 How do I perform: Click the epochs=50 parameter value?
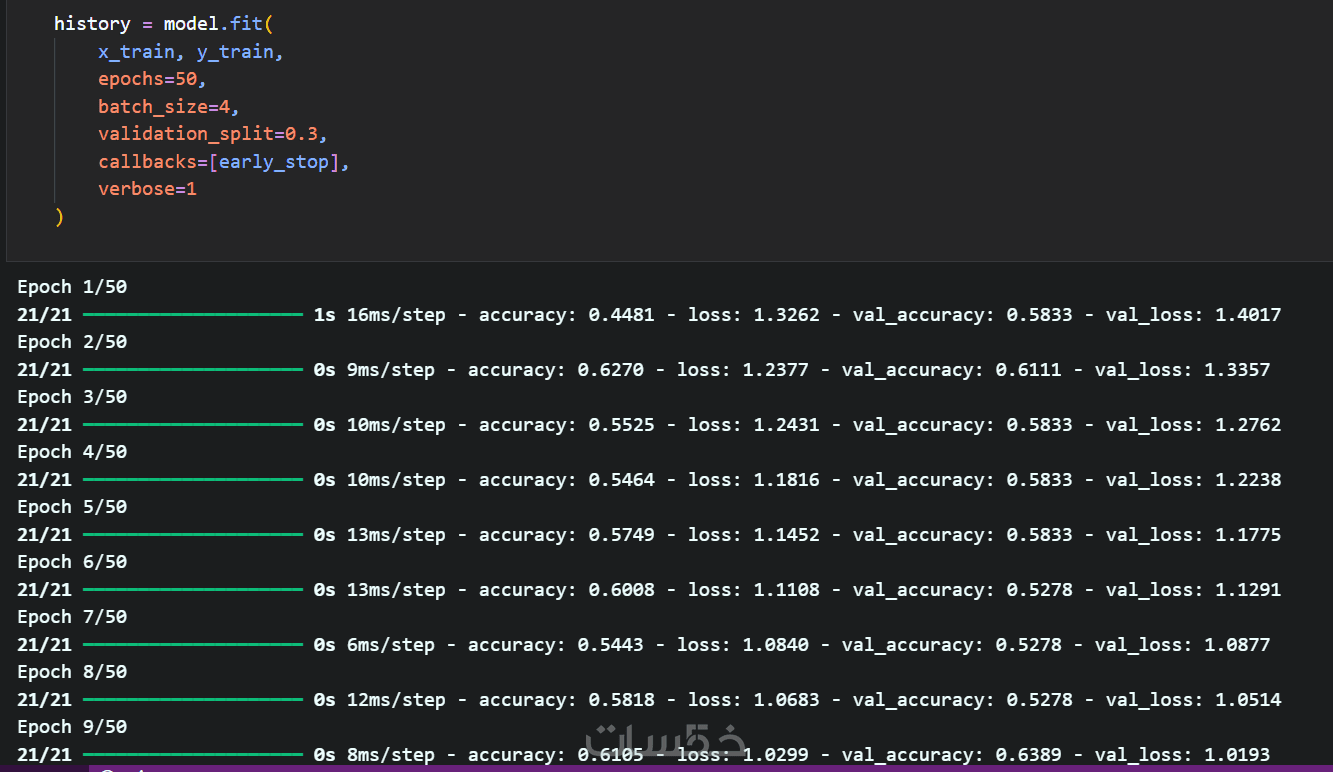point(185,79)
